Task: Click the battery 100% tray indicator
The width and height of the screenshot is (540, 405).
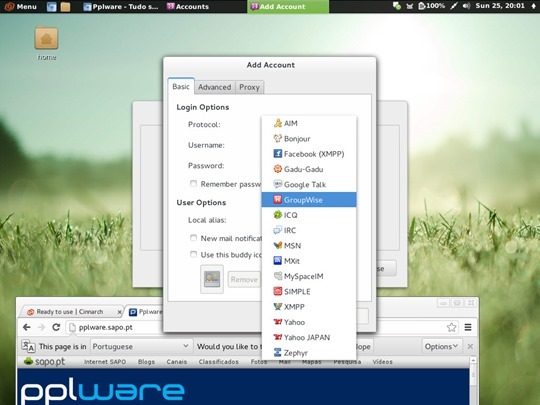Action: point(432,6)
